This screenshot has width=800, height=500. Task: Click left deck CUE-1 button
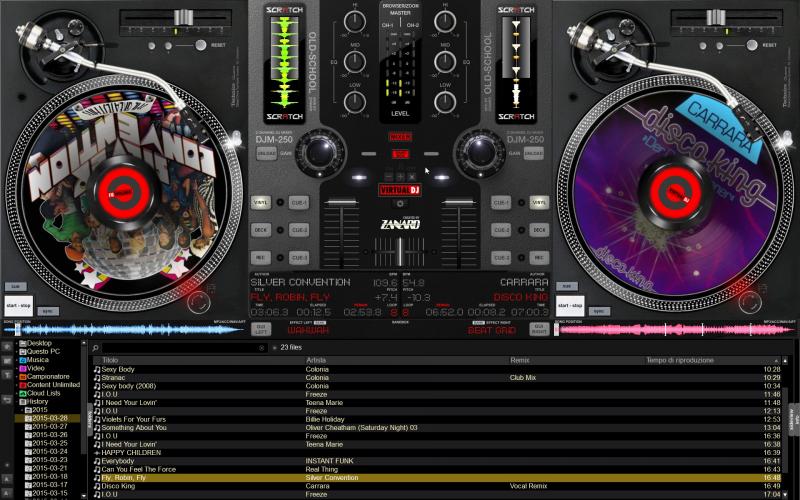pos(299,203)
